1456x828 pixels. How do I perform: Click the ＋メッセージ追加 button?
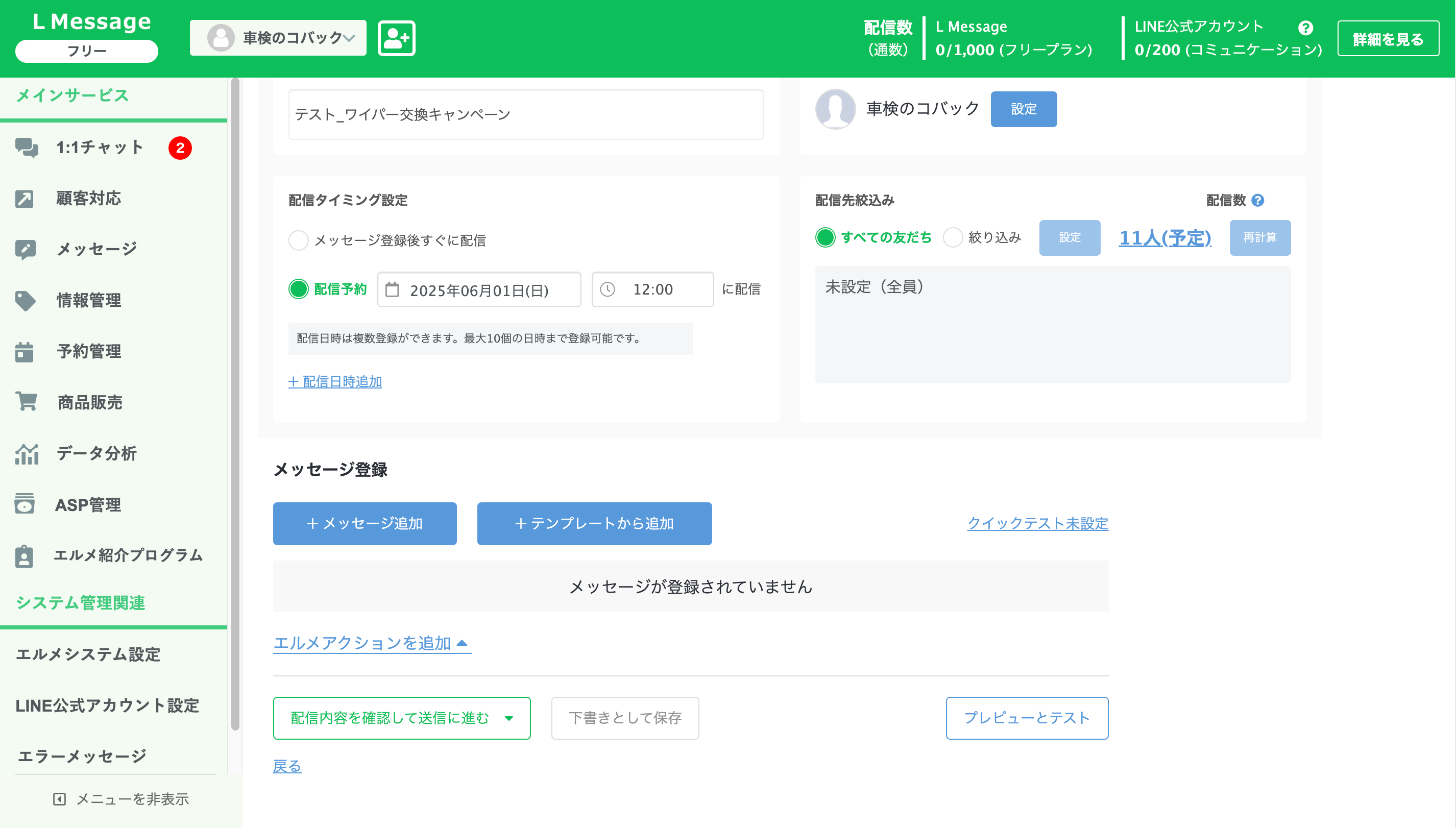pyautogui.click(x=365, y=524)
